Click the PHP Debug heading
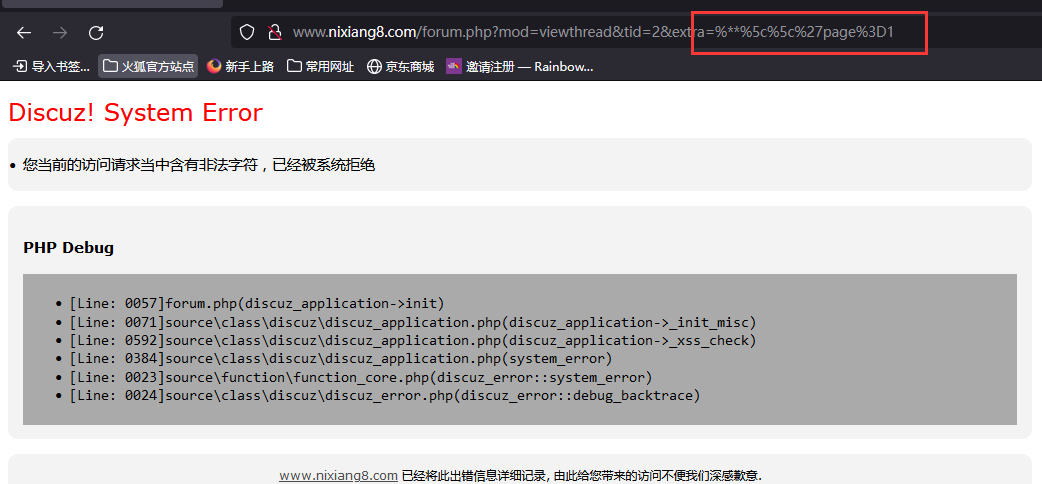 click(x=68, y=248)
